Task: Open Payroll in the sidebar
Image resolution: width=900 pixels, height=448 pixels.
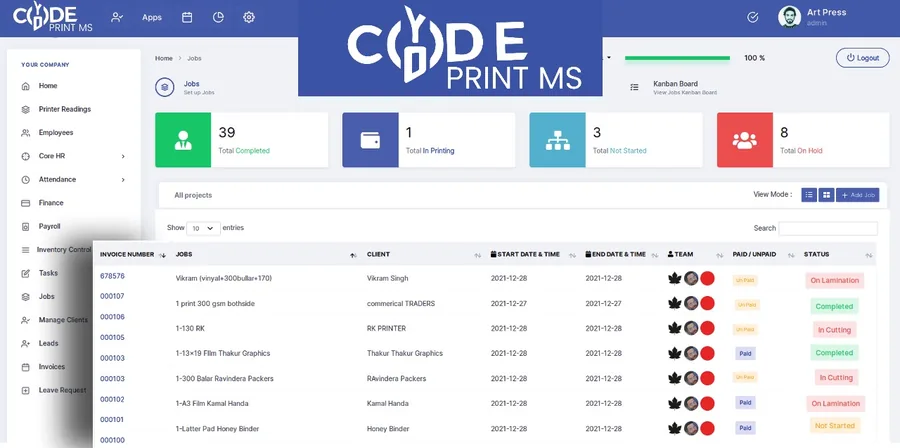Action: 49,226
